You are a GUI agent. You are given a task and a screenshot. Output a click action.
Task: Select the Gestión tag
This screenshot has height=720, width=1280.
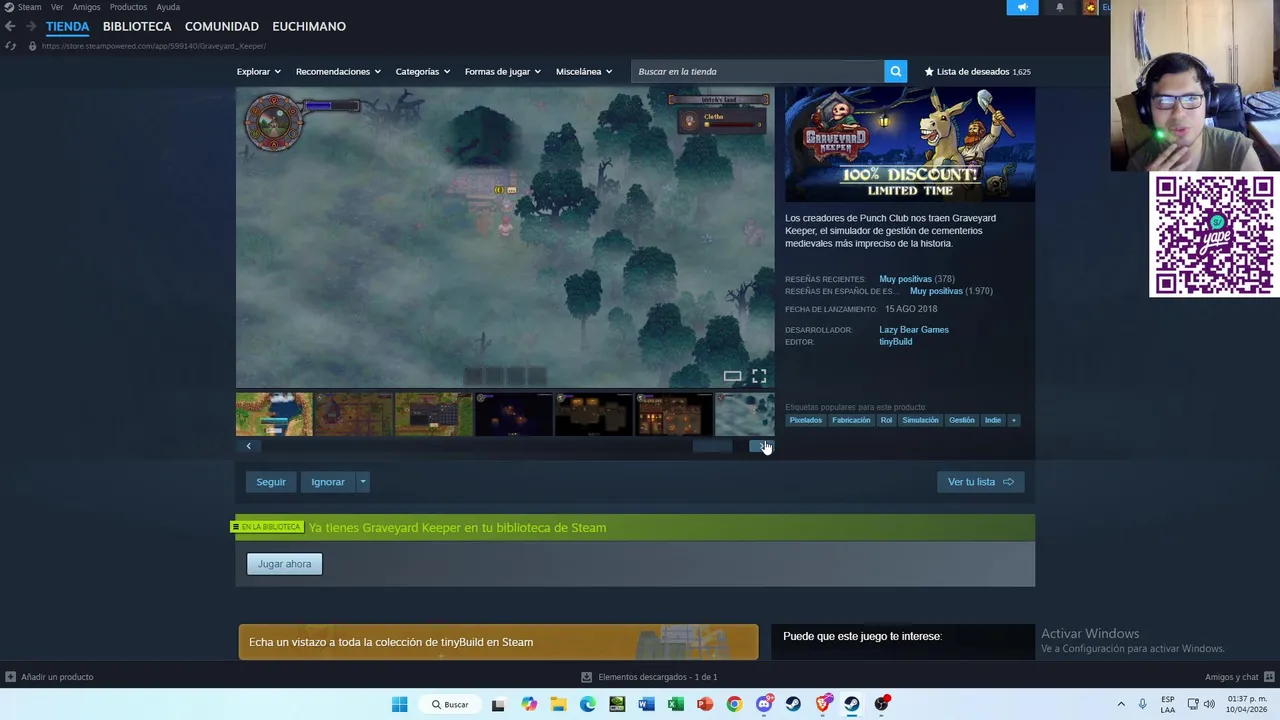coord(962,420)
